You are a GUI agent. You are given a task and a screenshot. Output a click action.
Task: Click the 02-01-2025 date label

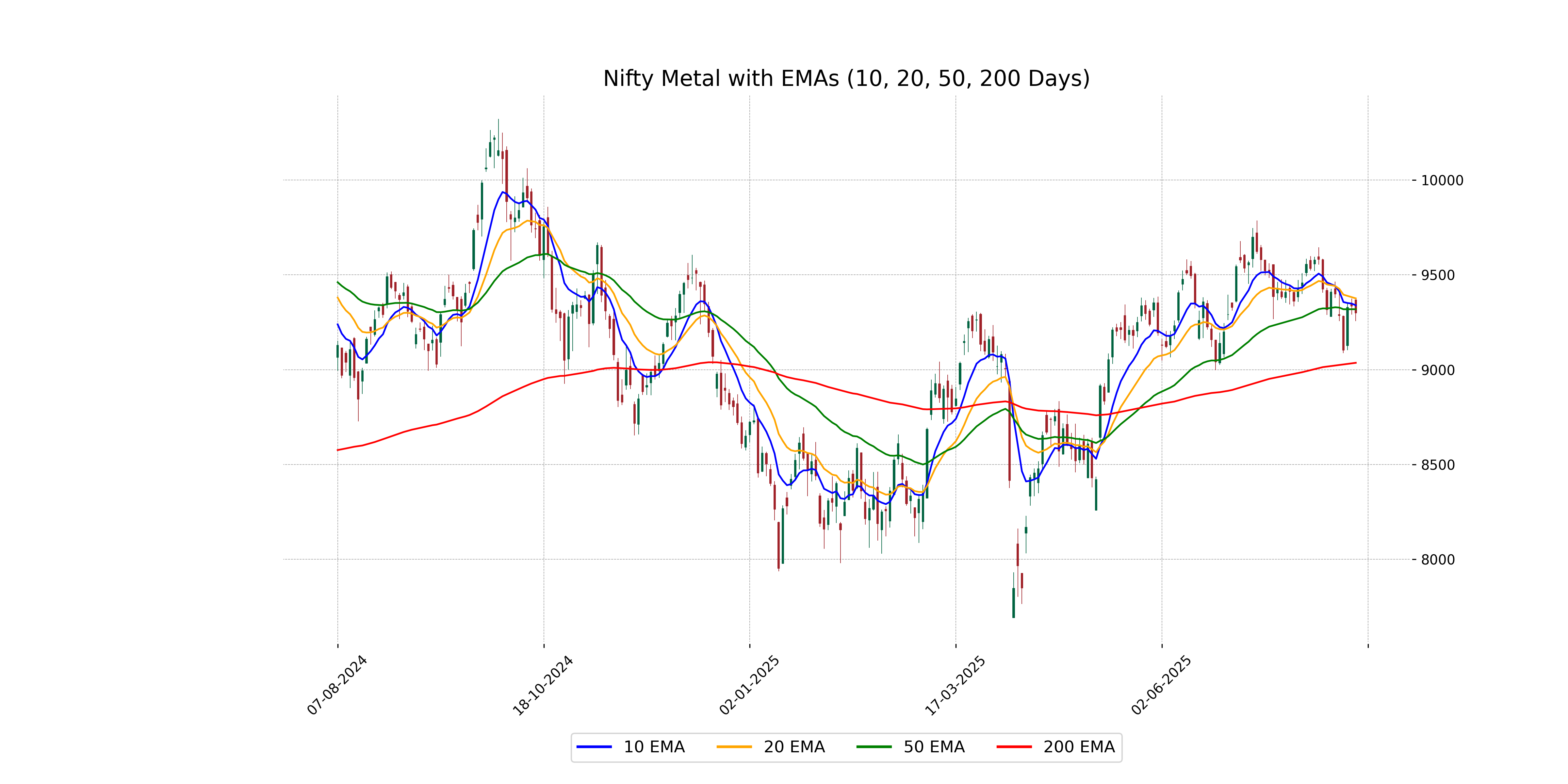click(x=750, y=685)
